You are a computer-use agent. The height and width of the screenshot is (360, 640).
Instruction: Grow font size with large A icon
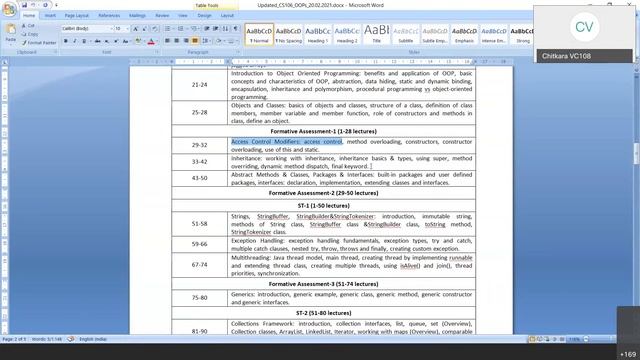[136, 29]
